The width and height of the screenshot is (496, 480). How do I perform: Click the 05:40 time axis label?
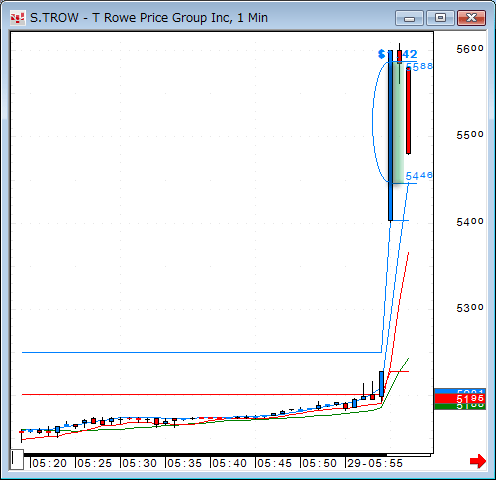(x=229, y=463)
